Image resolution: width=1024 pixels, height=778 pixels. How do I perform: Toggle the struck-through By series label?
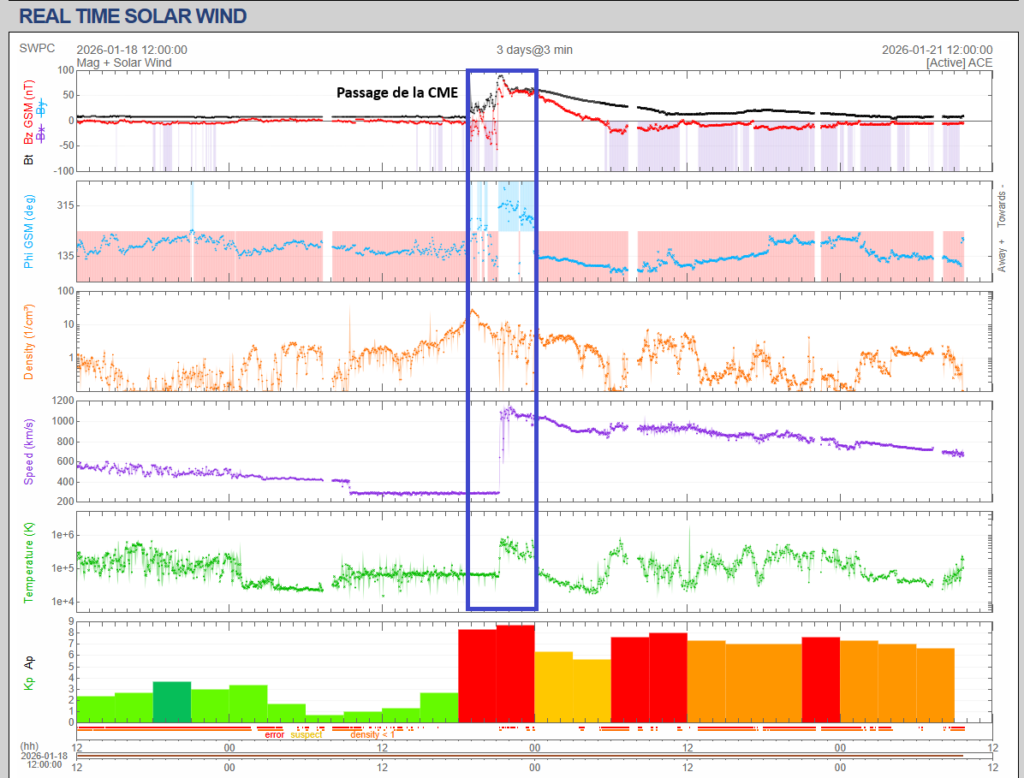(42, 104)
